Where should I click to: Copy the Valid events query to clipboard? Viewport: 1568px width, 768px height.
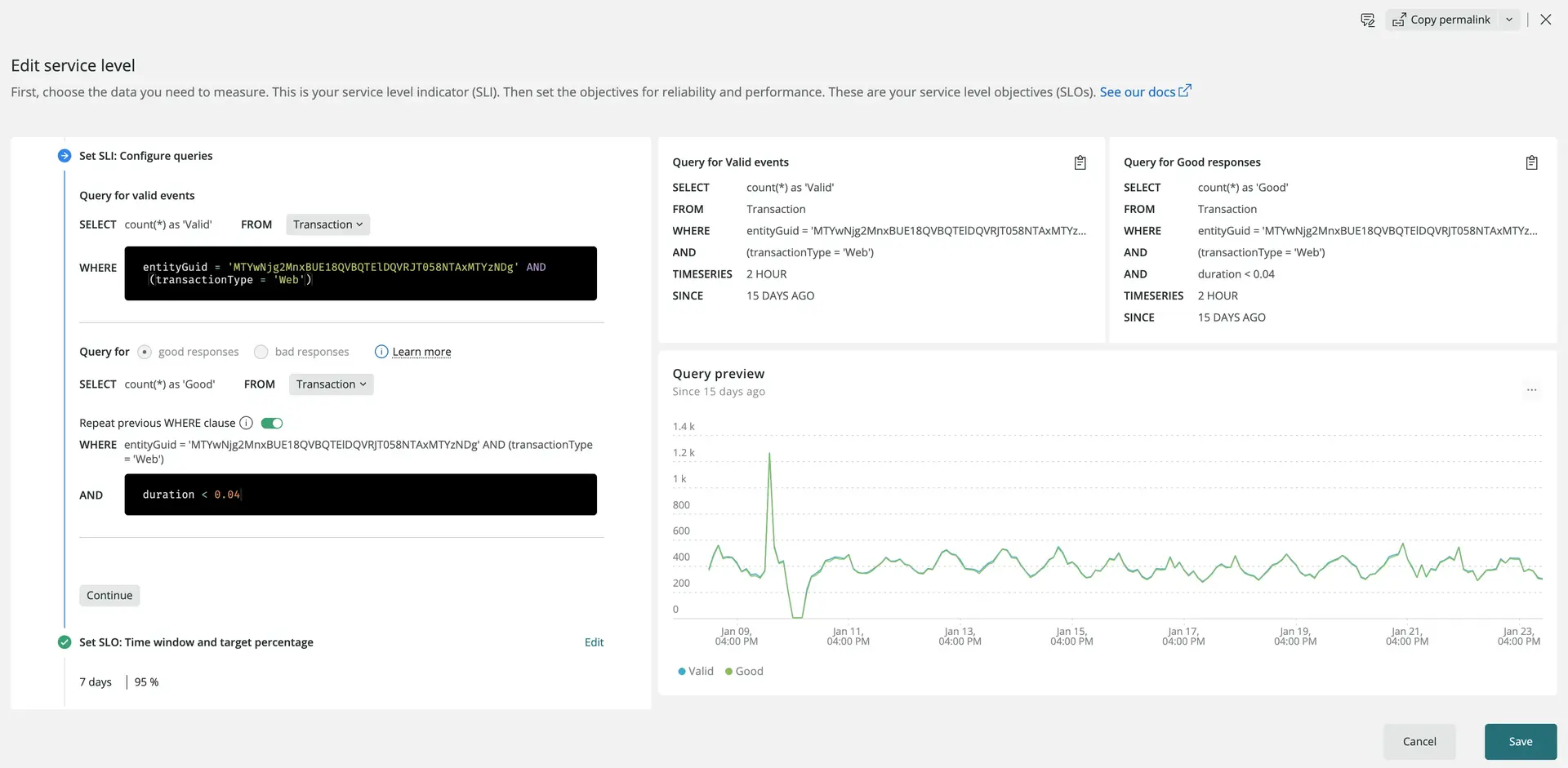point(1080,162)
